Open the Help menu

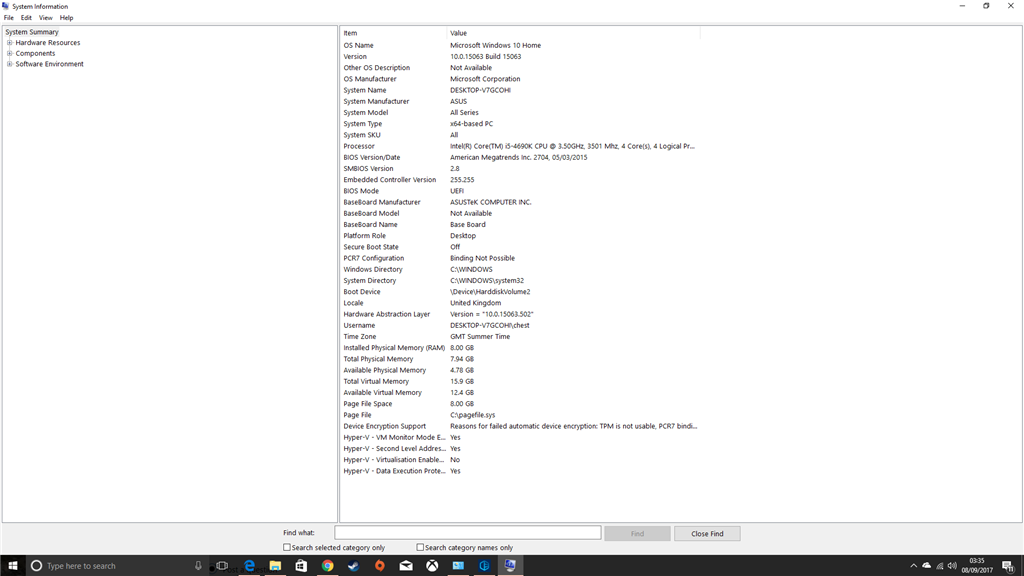(x=67, y=18)
